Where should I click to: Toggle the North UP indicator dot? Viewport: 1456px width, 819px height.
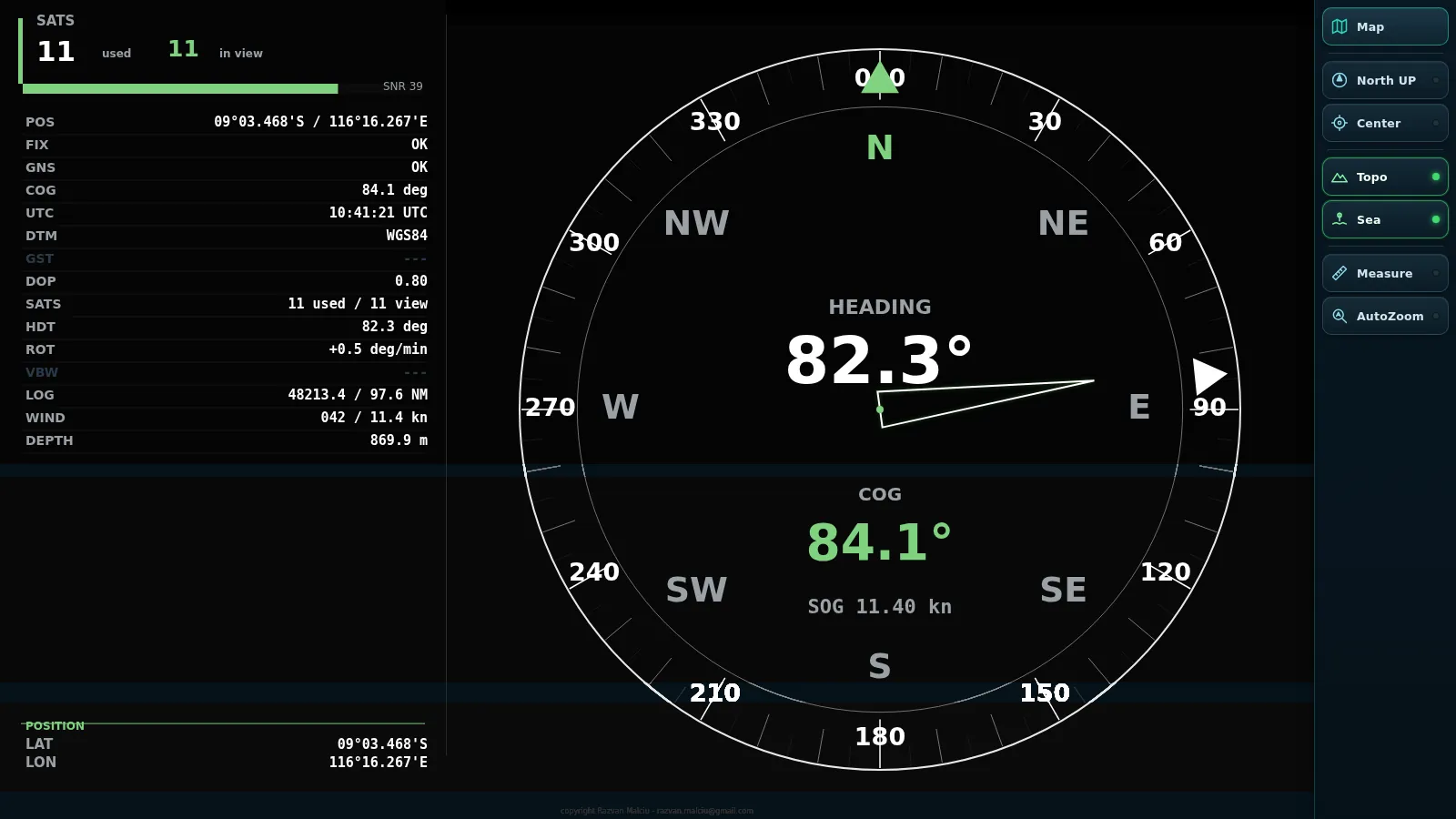pyautogui.click(x=1436, y=80)
